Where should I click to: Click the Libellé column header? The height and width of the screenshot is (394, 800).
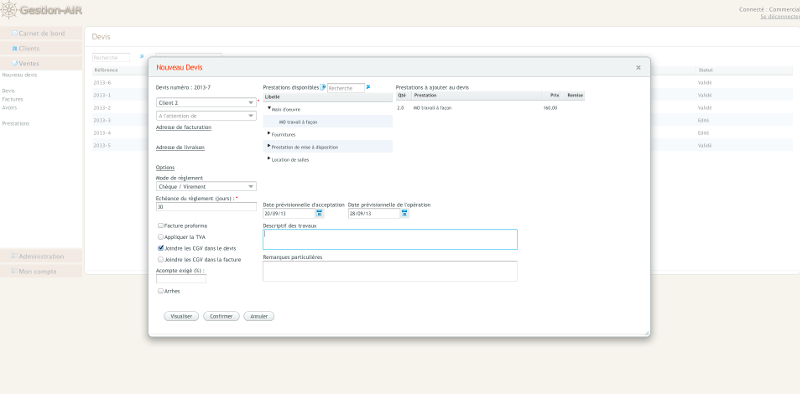[x=328, y=97]
